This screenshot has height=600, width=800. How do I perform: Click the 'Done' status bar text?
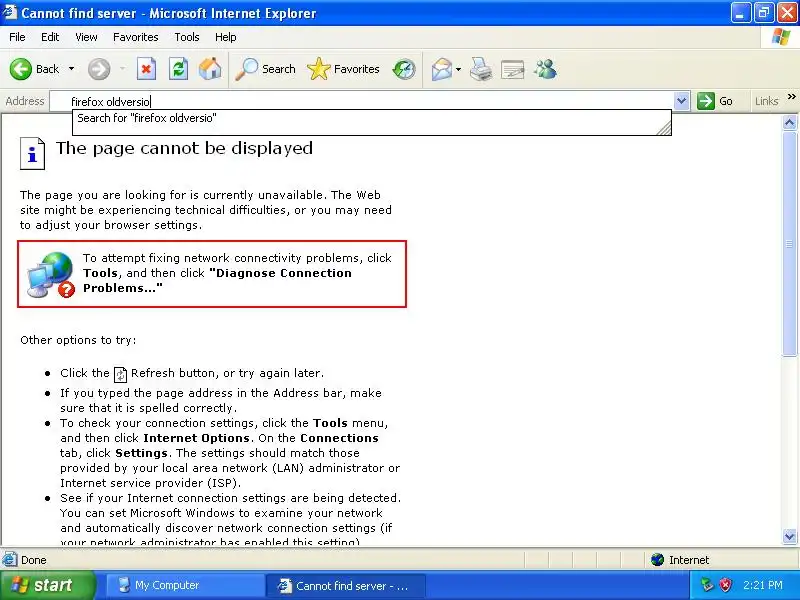coord(34,560)
